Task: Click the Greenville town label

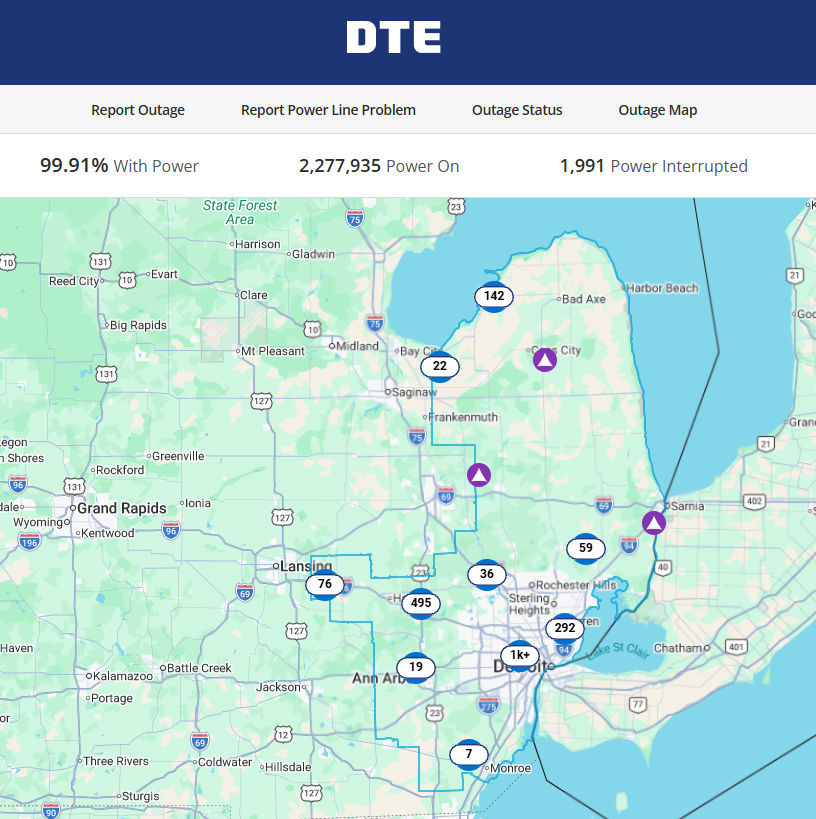Action: pyautogui.click(x=178, y=456)
